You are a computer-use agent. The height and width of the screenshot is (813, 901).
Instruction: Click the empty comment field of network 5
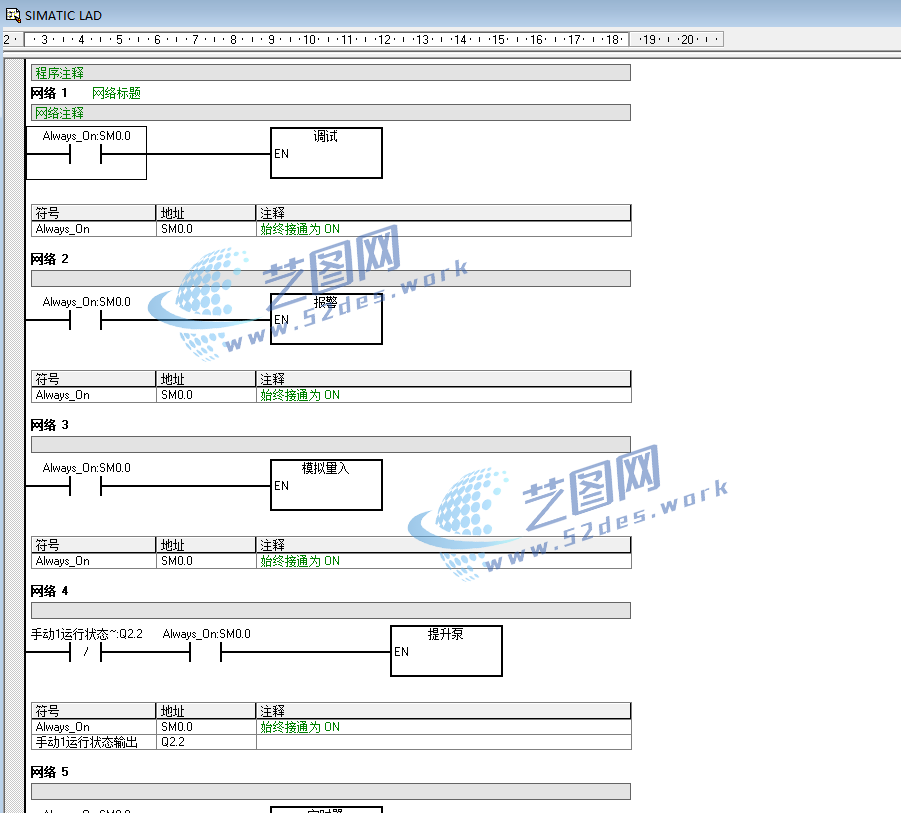pyautogui.click(x=330, y=792)
